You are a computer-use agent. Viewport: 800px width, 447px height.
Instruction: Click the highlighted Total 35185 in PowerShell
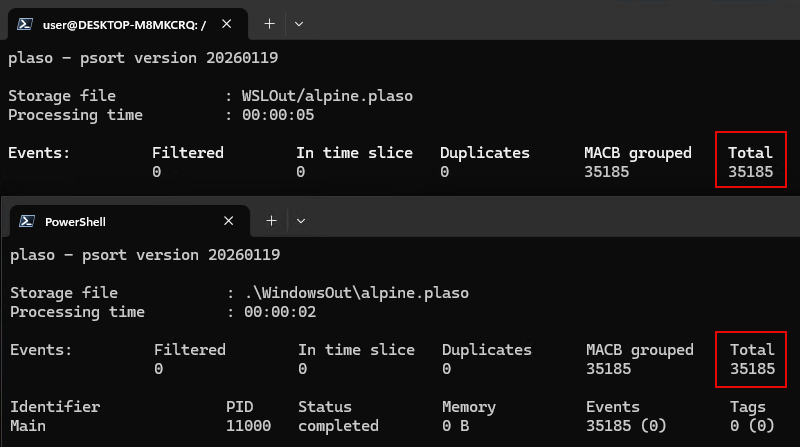click(x=752, y=360)
